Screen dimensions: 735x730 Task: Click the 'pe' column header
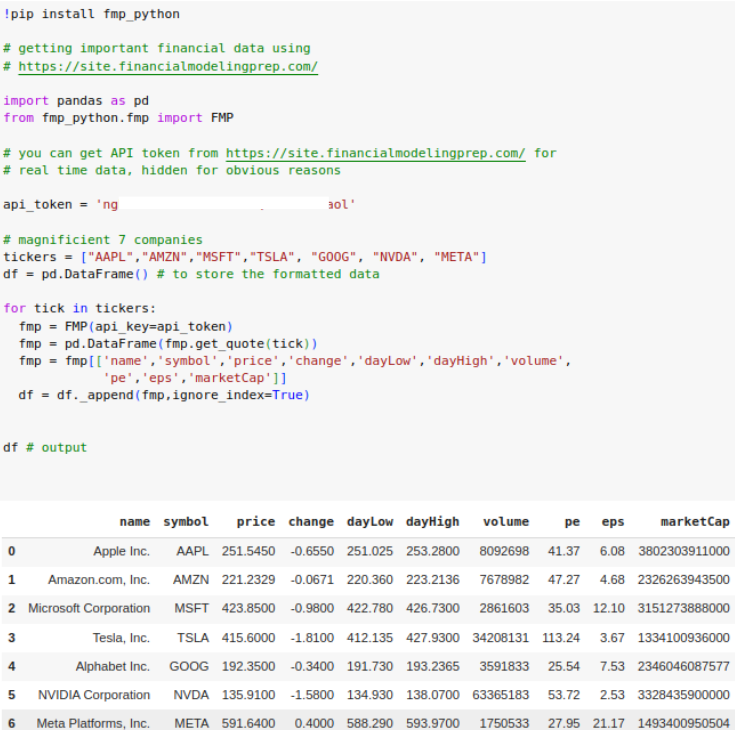[572, 522]
